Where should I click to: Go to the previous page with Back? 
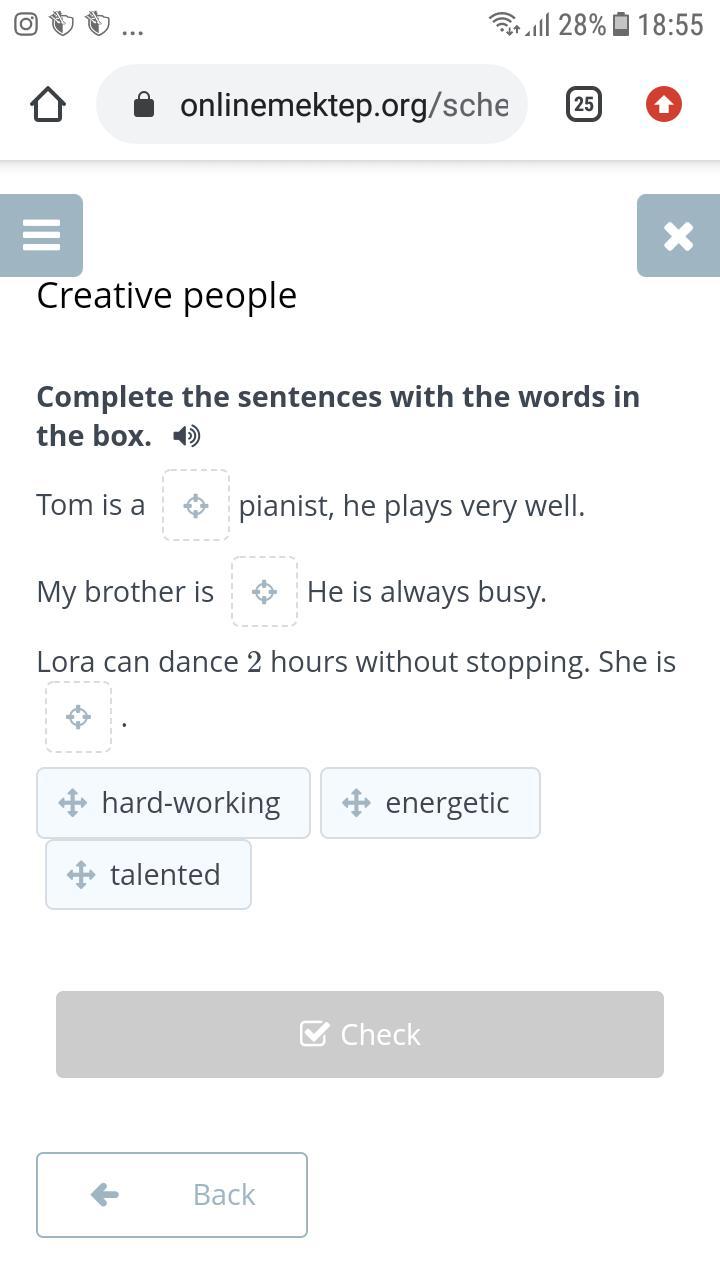172,1195
